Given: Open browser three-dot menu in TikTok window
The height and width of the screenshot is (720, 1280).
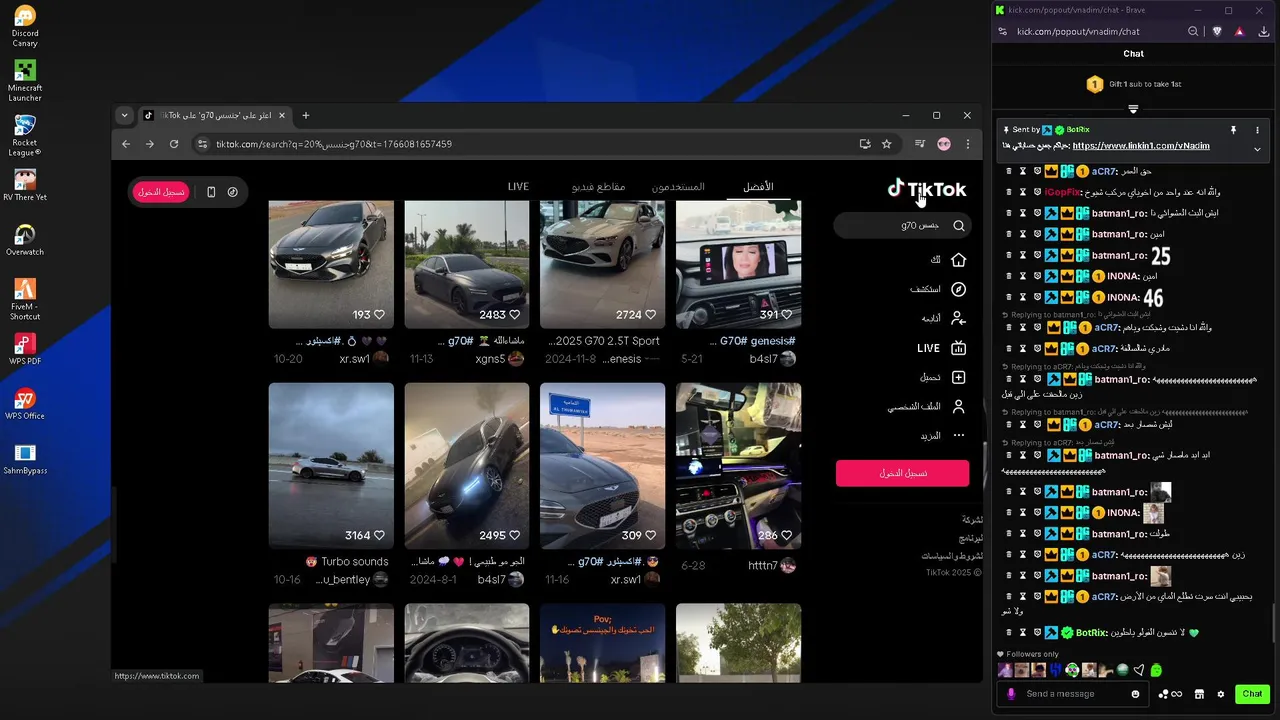Looking at the screenshot, I should coord(967,144).
